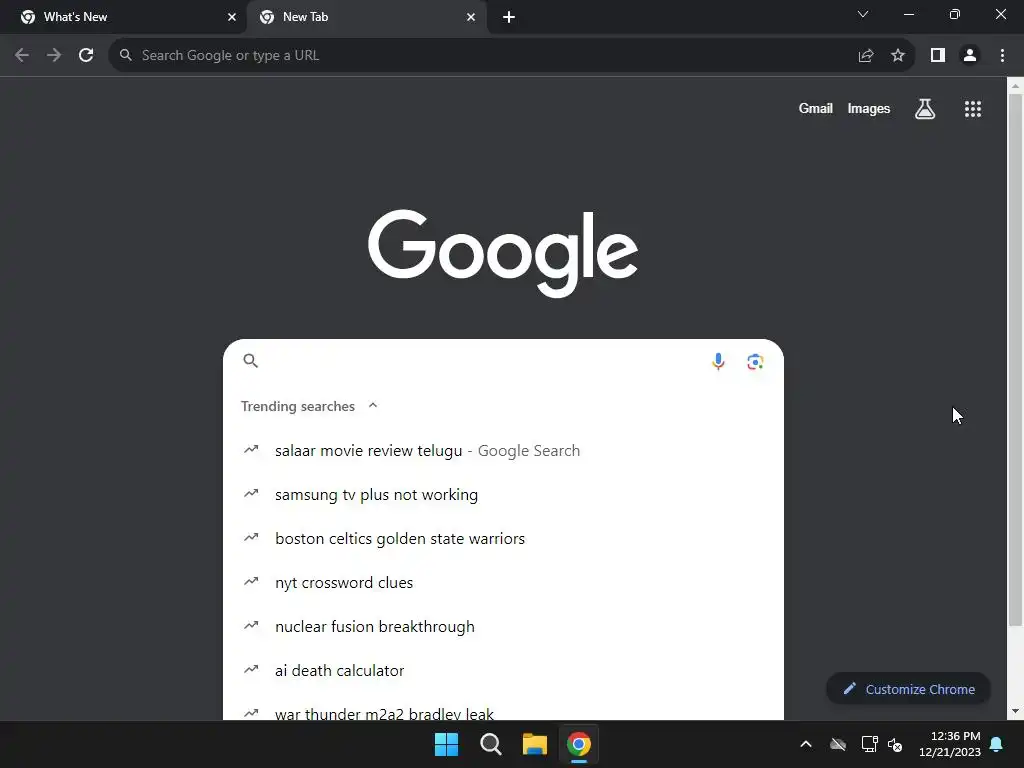The image size is (1024, 768).
Task: Close the What's New tab
Action: [x=232, y=17]
